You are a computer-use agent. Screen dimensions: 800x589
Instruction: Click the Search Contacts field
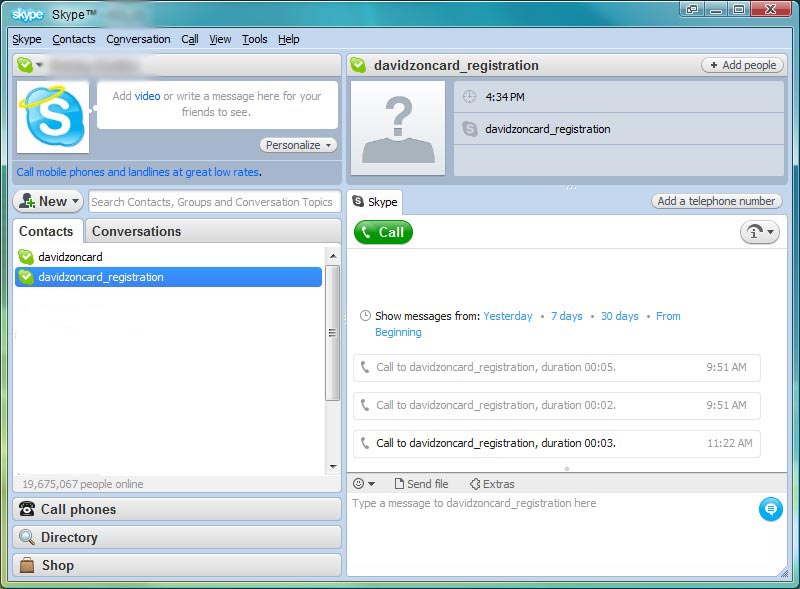214,202
